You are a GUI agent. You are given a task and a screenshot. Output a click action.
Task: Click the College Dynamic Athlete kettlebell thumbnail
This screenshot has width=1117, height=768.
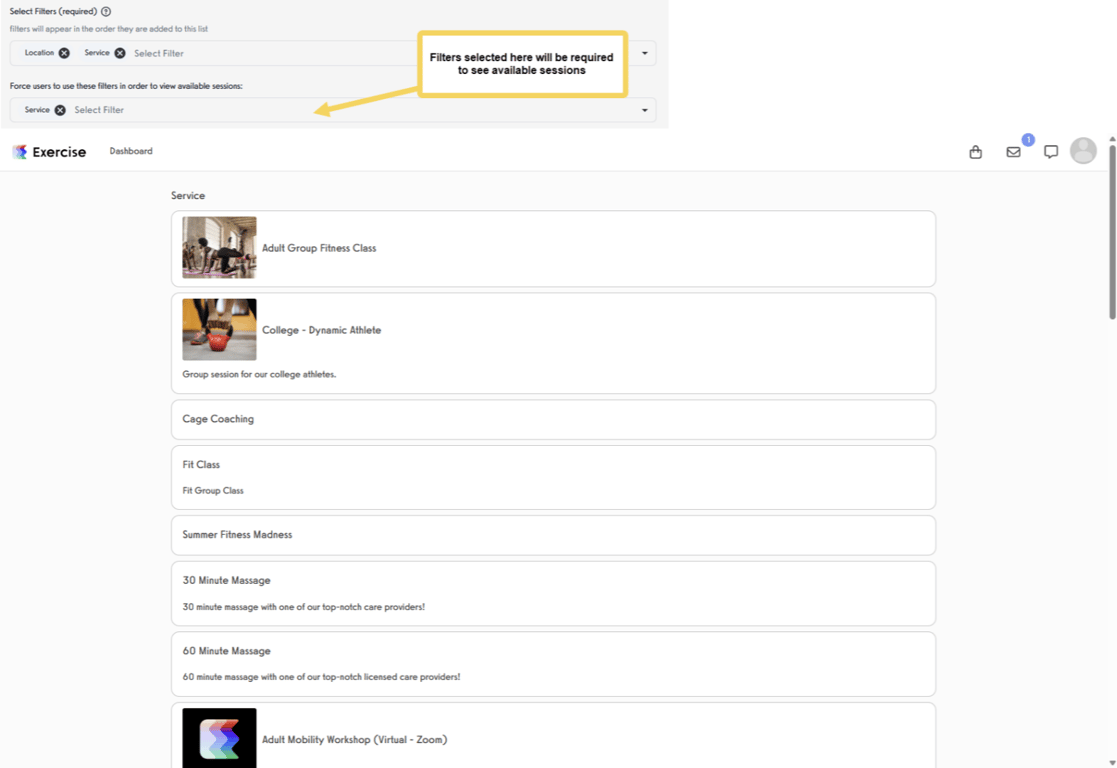point(219,329)
